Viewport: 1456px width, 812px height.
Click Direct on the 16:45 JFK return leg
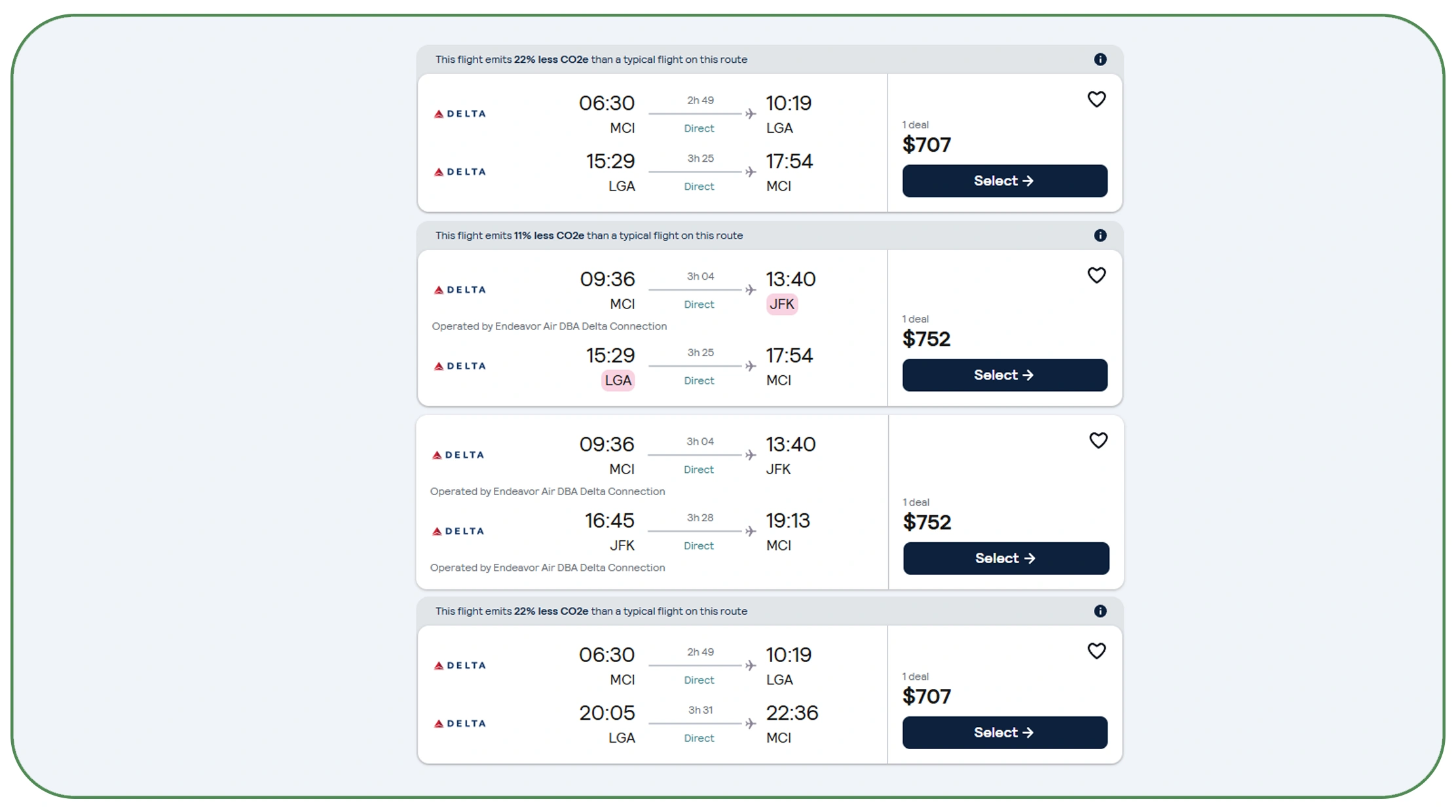click(x=698, y=545)
